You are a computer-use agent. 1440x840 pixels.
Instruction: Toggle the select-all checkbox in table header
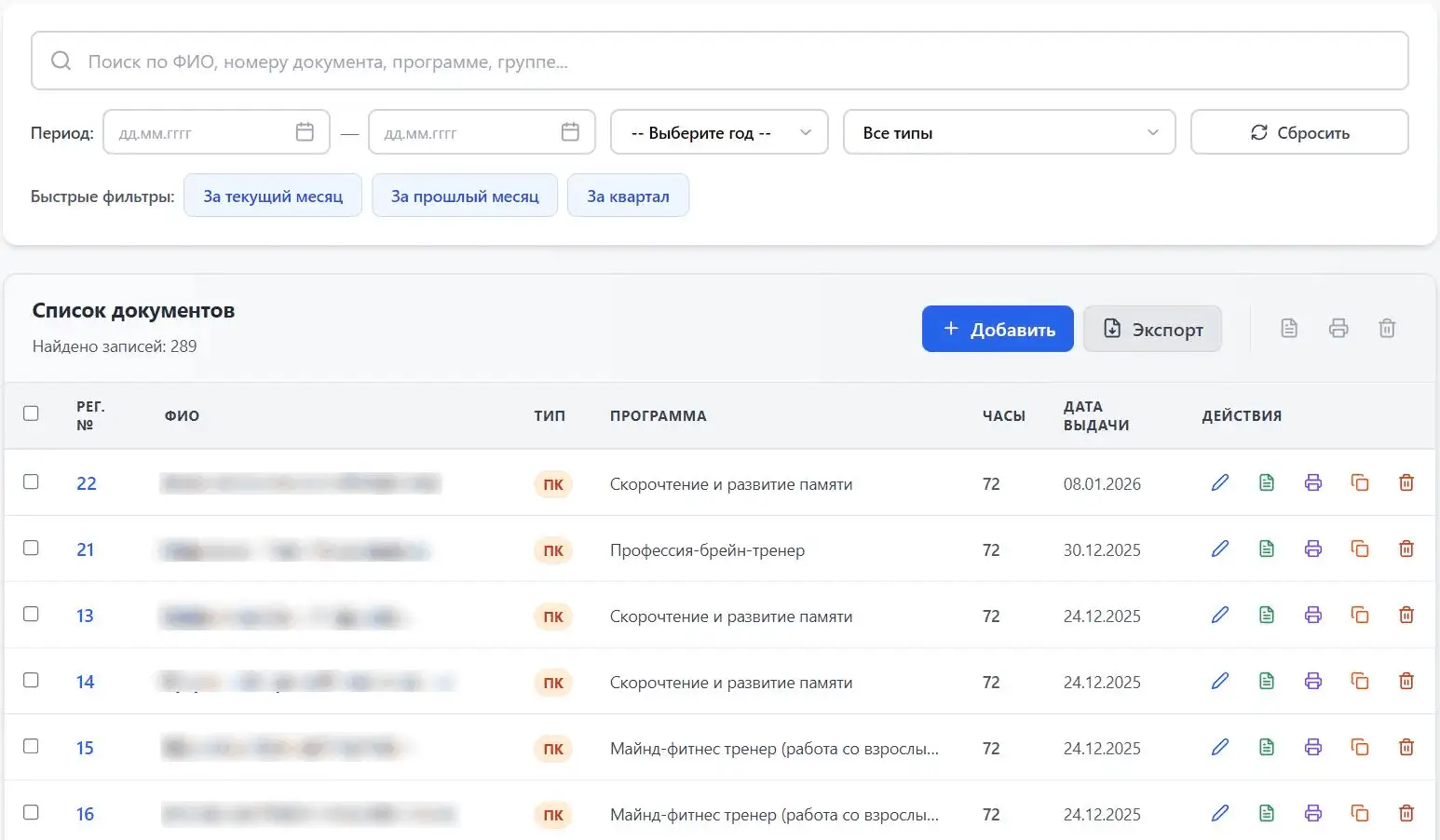click(31, 413)
